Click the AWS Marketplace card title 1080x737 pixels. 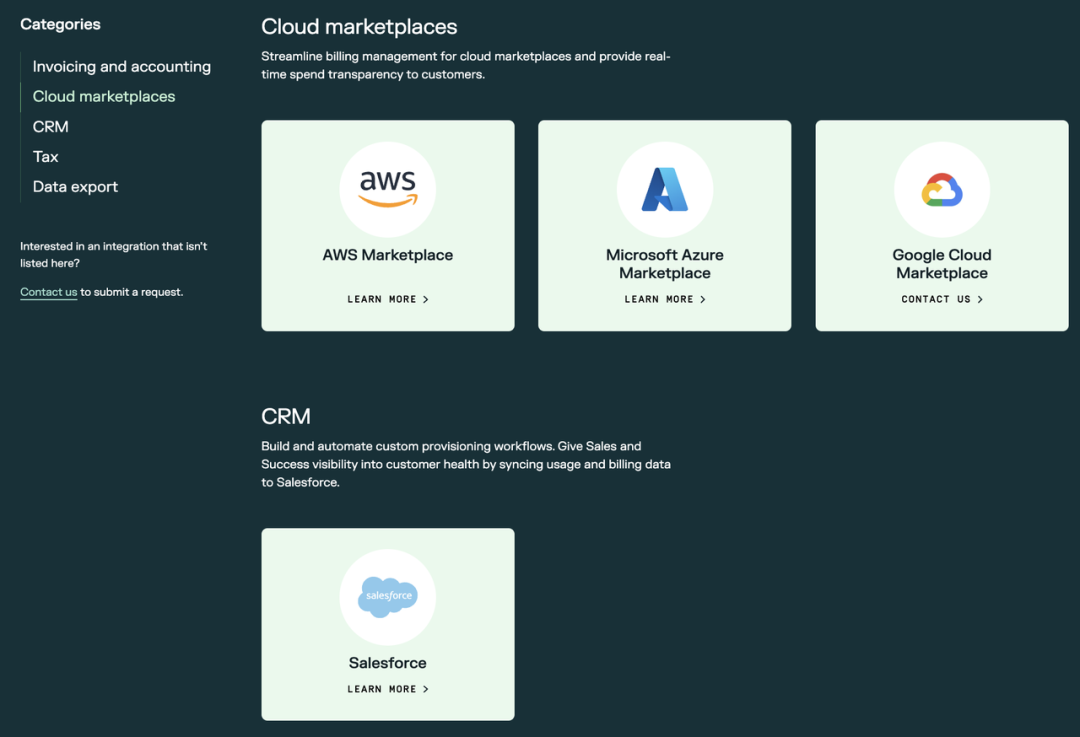pyautogui.click(x=388, y=255)
